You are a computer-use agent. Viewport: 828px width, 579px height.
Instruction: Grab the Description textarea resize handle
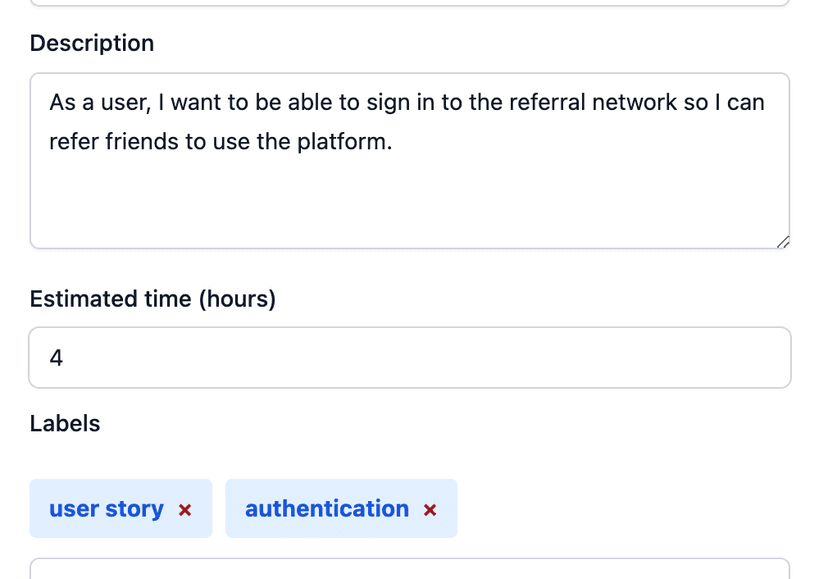(x=783, y=241)
